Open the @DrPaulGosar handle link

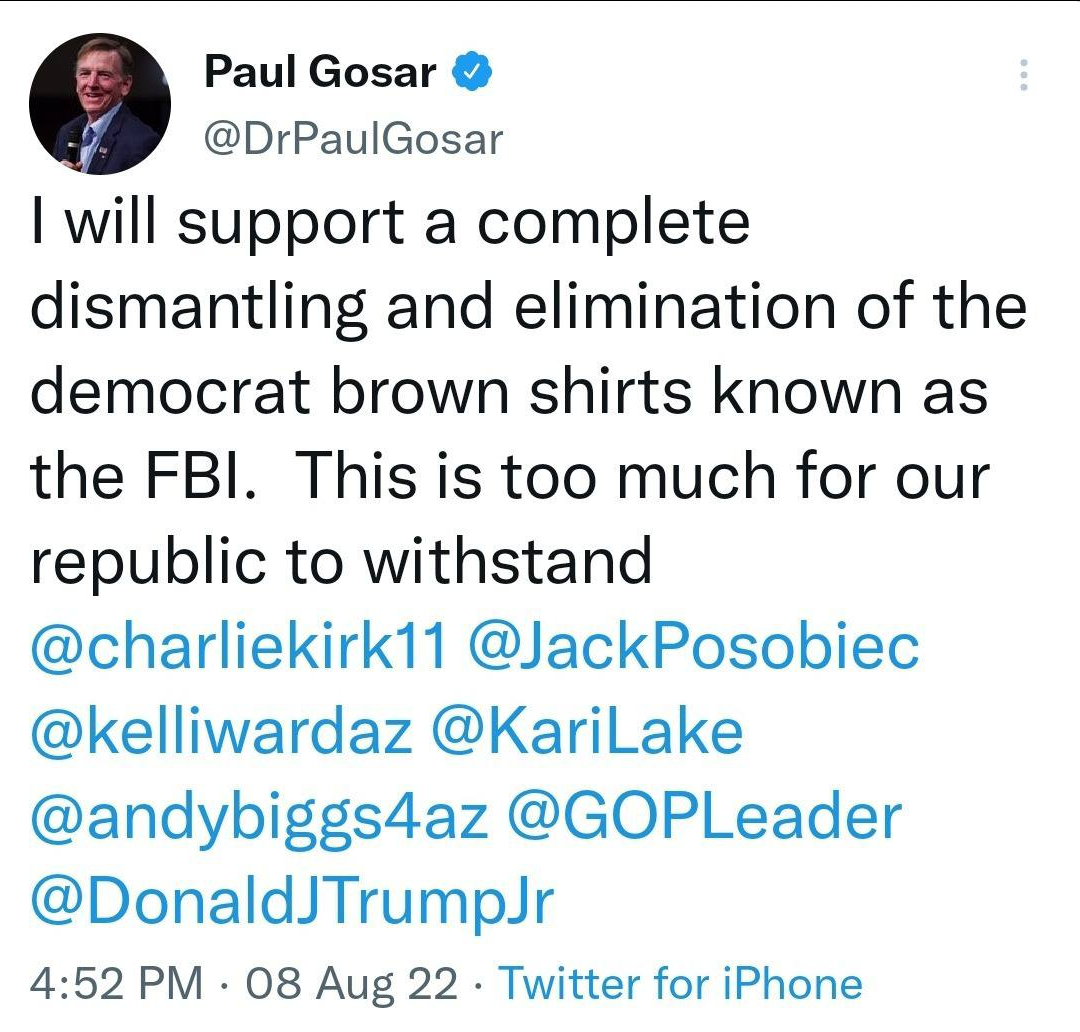(353, 139)
